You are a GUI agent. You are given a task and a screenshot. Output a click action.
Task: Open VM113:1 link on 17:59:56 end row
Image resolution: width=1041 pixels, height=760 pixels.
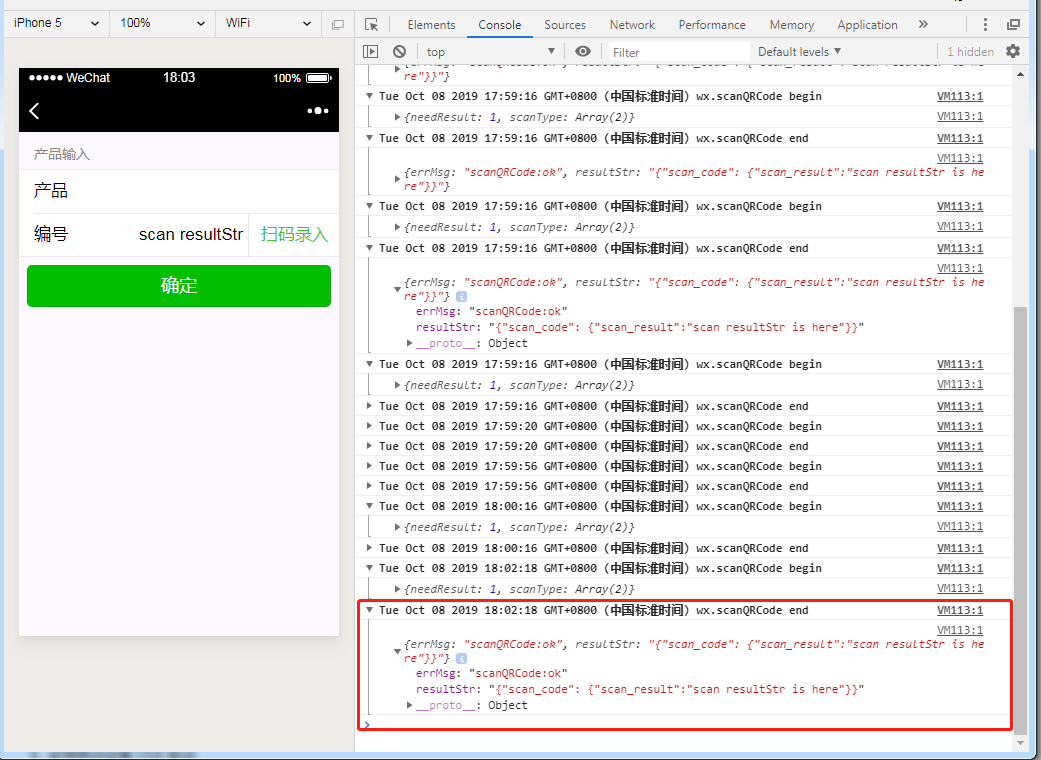[960, 486]
